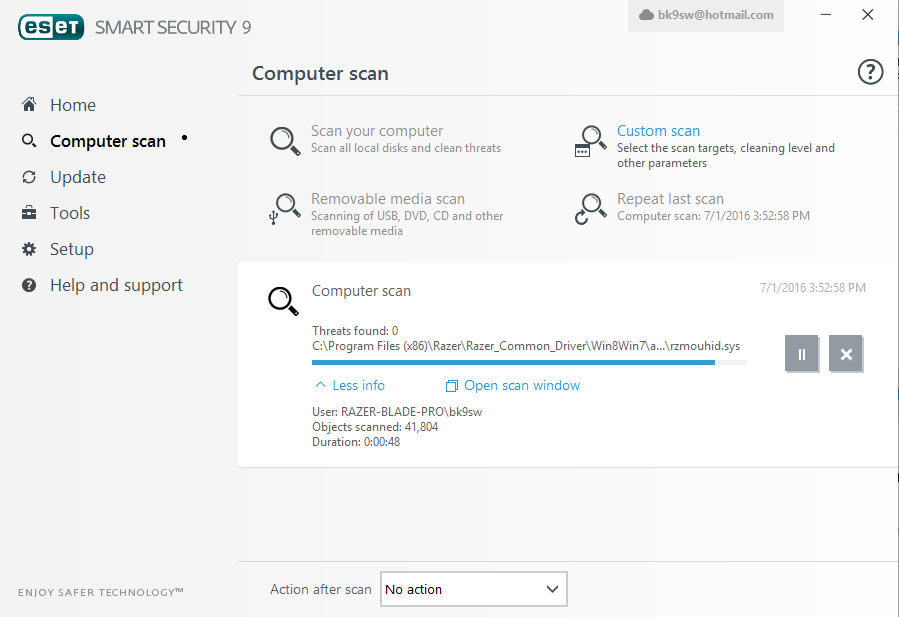
Task: Click the scan progress bar
Action: click(529, 362)
